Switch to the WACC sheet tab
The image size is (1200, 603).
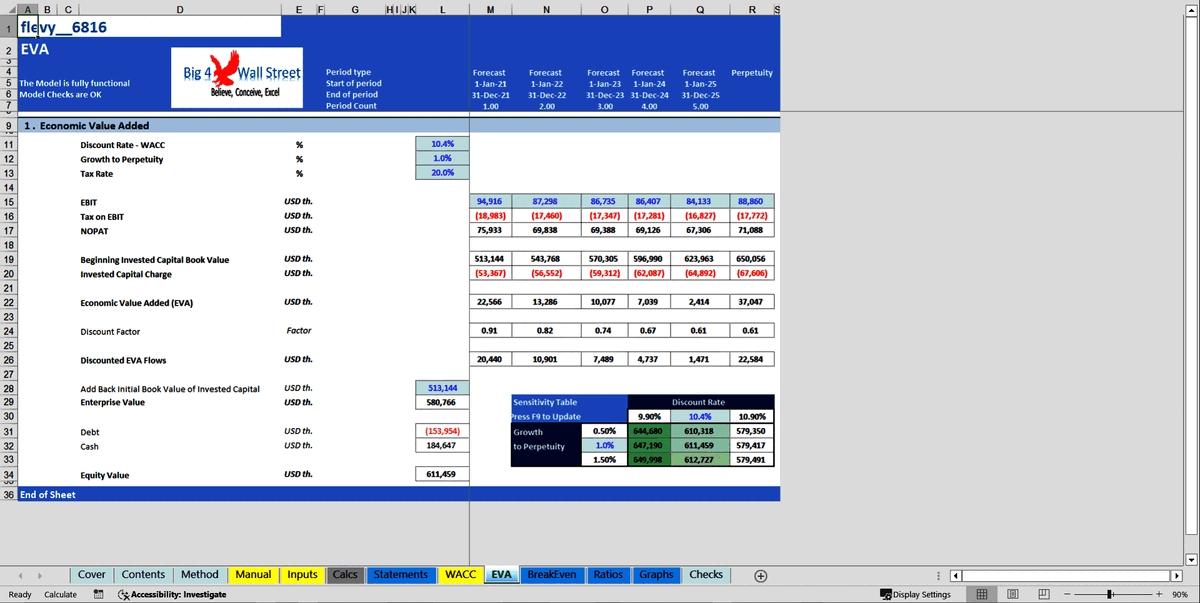point(459,575)
